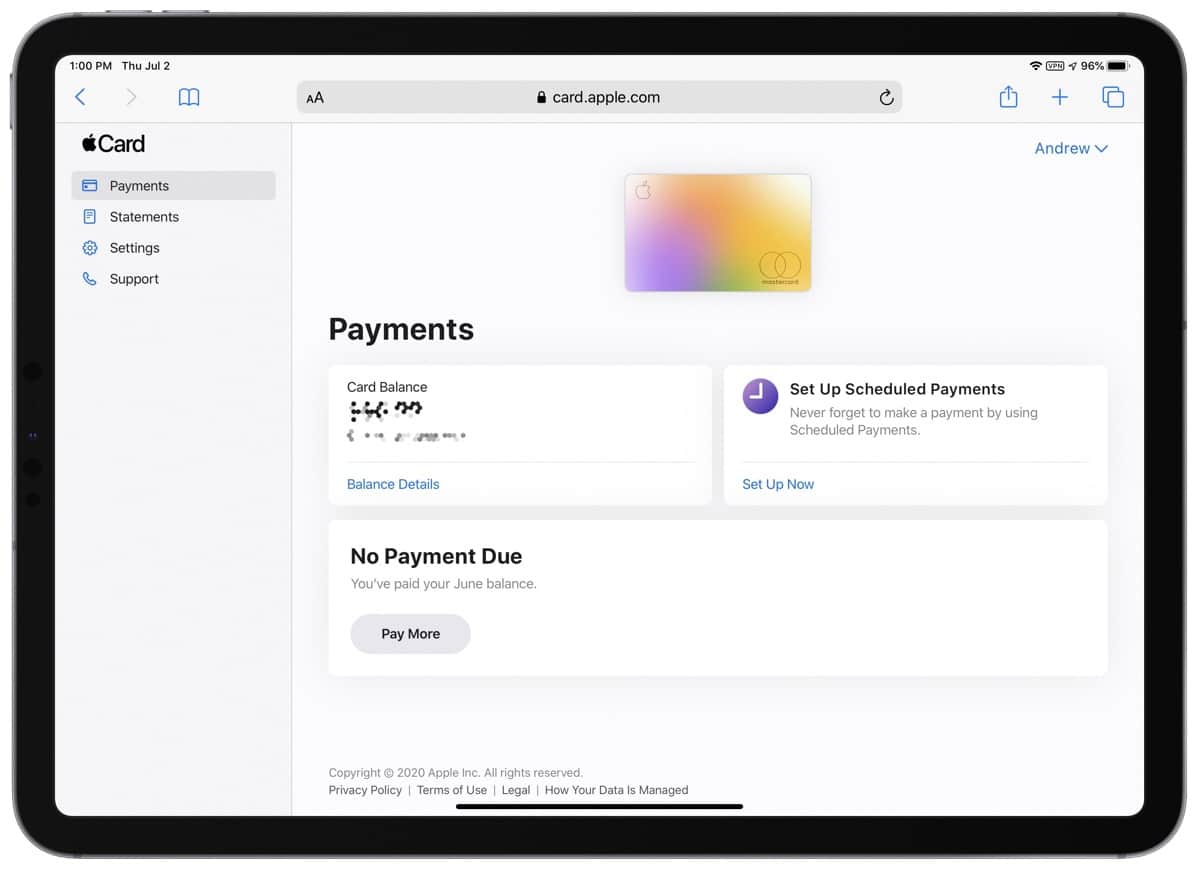Open the Terms of Use link
This screenshot has width=1200, height=871.
point(452,790)
